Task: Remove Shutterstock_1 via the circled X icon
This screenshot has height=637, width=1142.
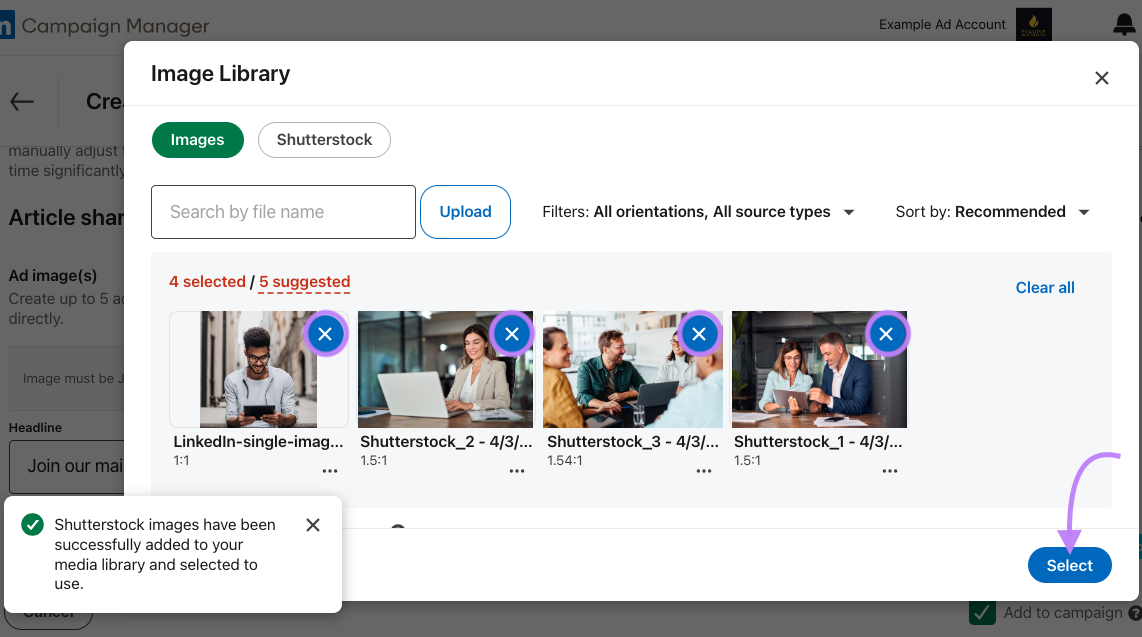Action: coord(886,333)
